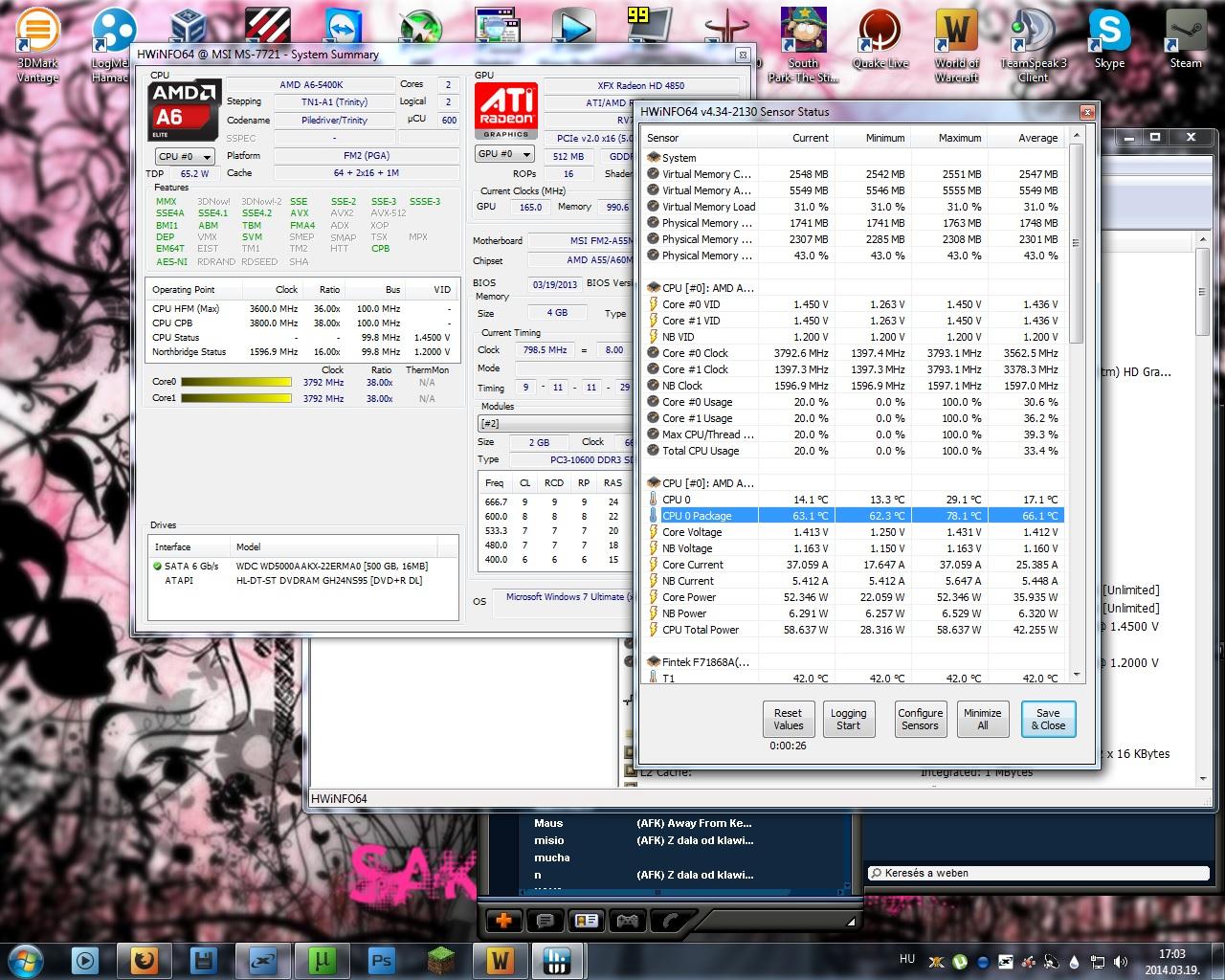Select the NB Voltage sensor row
This screenshot has width=1225, height=980.
(854, 548)
